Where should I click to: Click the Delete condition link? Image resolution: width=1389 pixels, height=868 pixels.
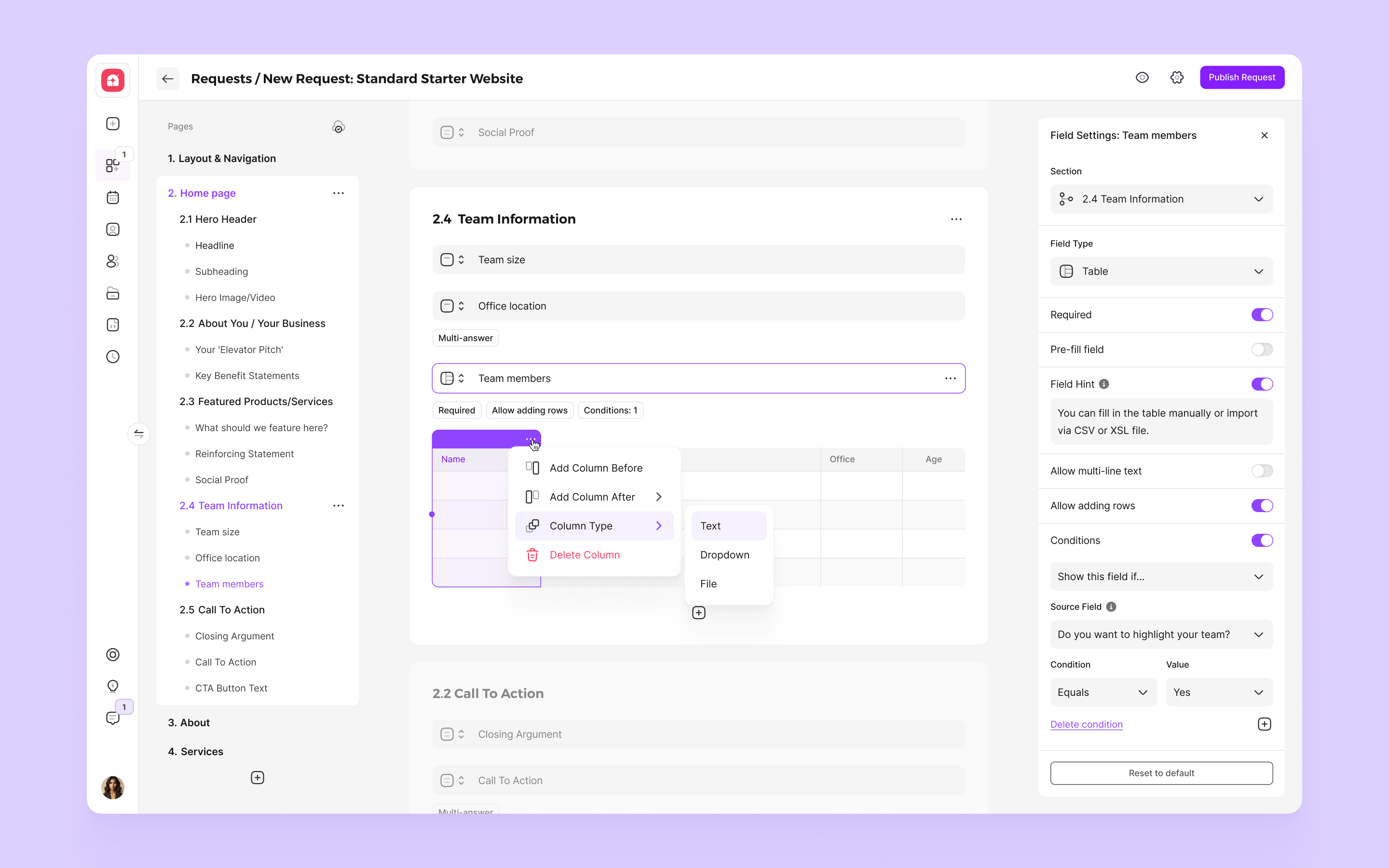click(x=1086, y=724)
